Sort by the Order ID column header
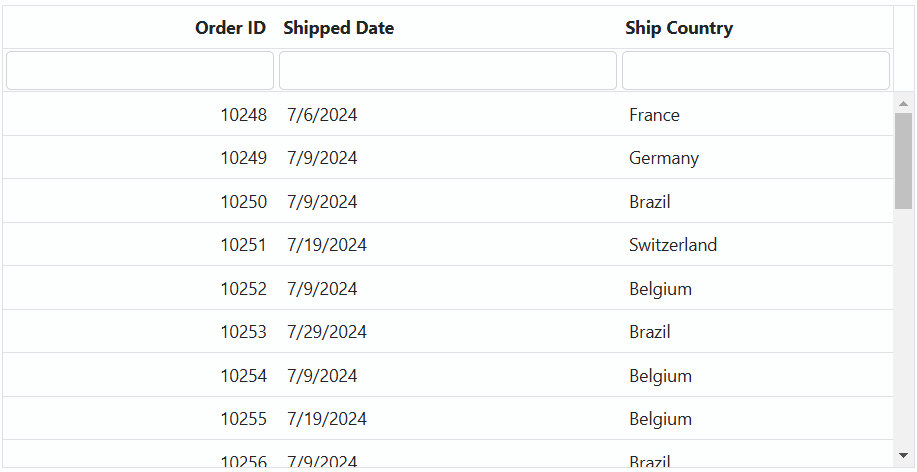This screenshot has height=472, width=917. point(230,27)
